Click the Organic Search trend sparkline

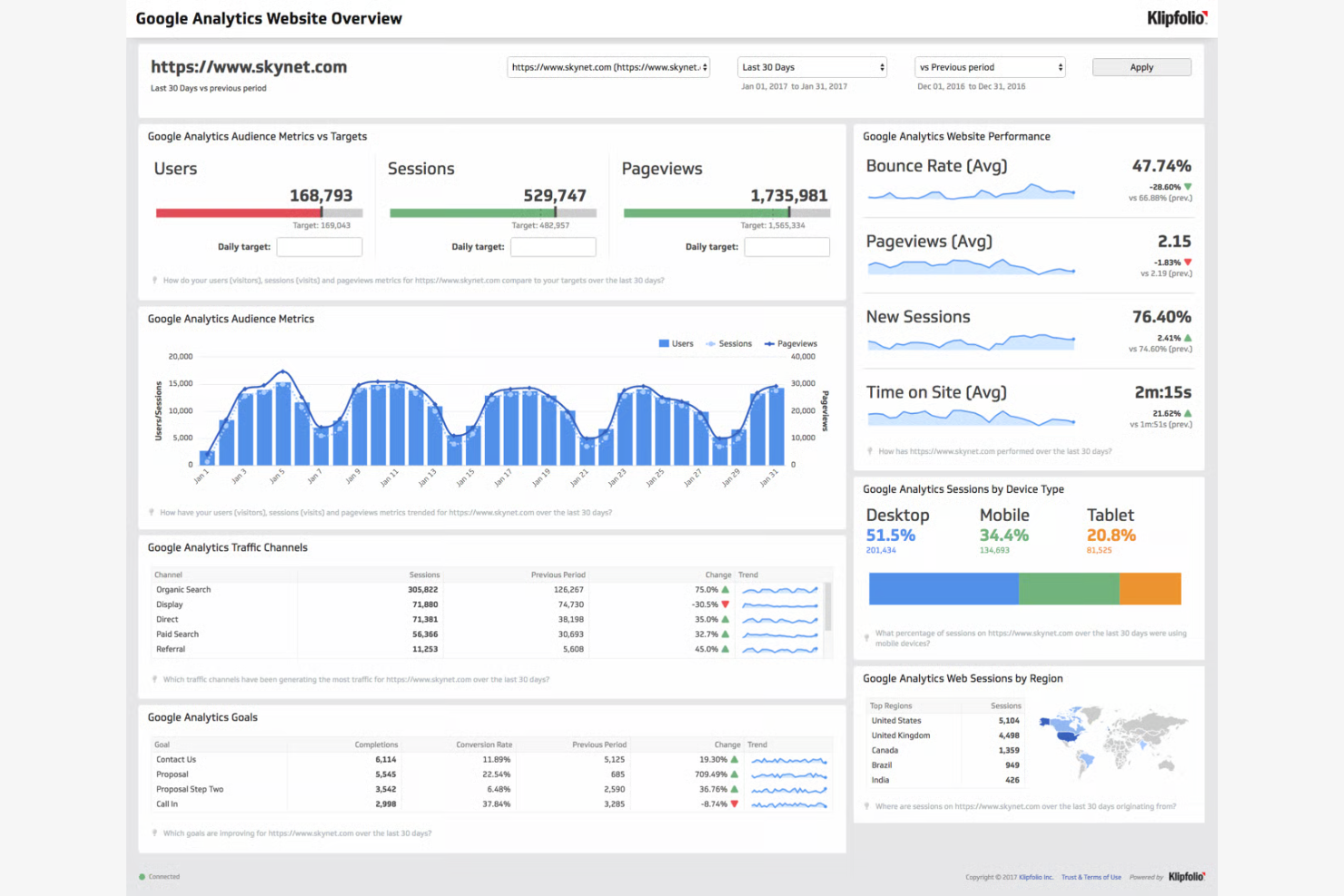click(x=780, y=590)
